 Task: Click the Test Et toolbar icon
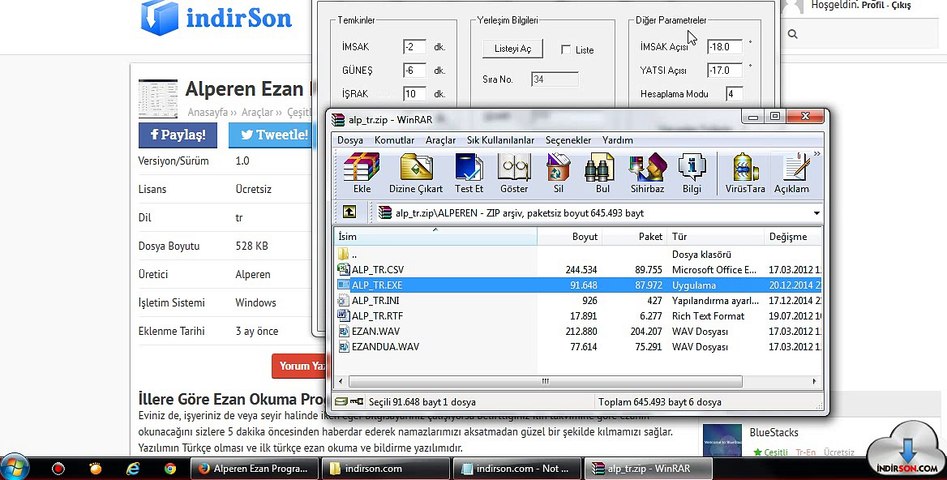click(x=469, y=173)
